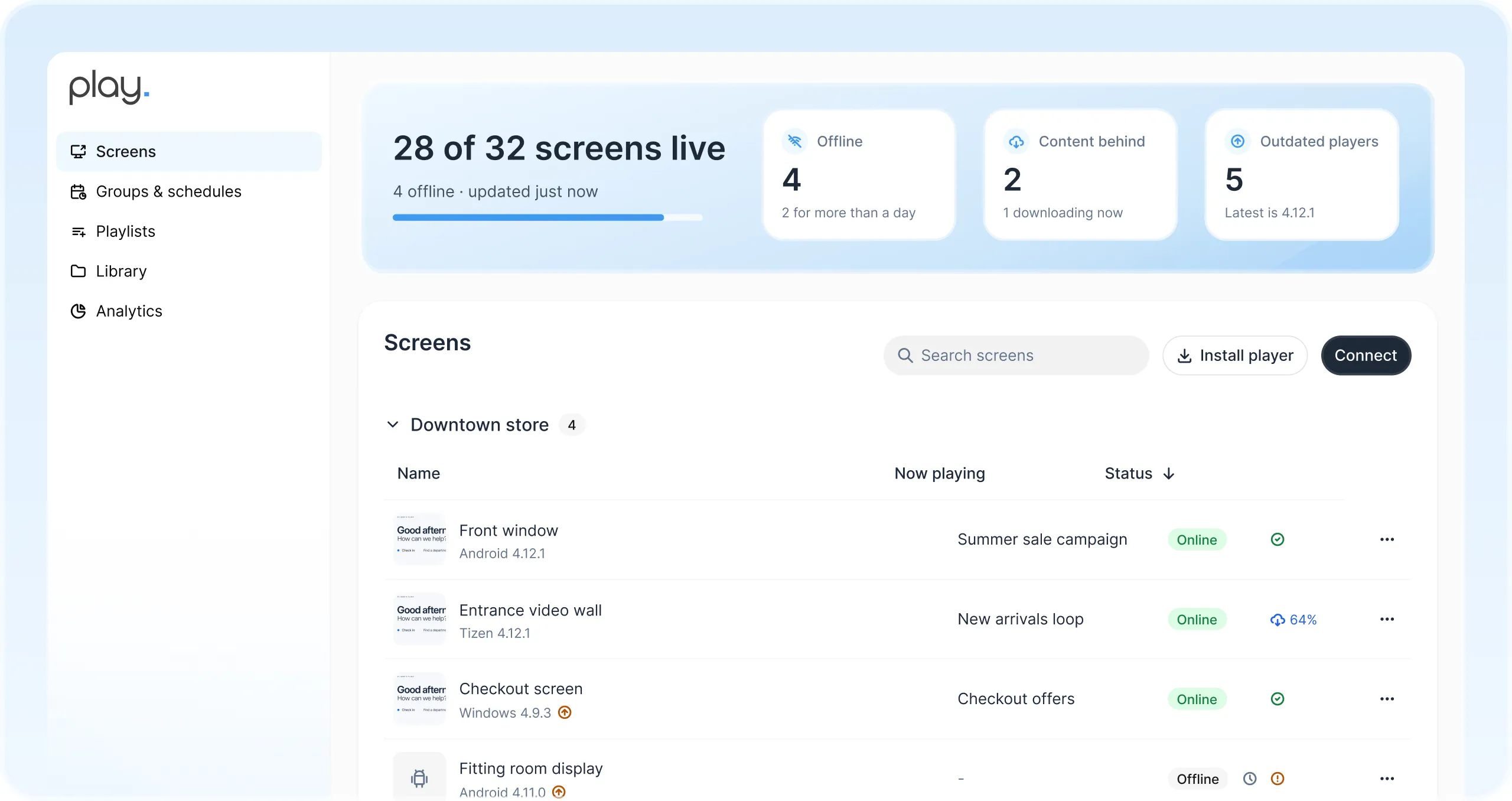Image resolution: width=1512 pixels, height=801 pixels.
Task: Open the Entrance video wall thumbnail
Action: click(x=420, y=619)
